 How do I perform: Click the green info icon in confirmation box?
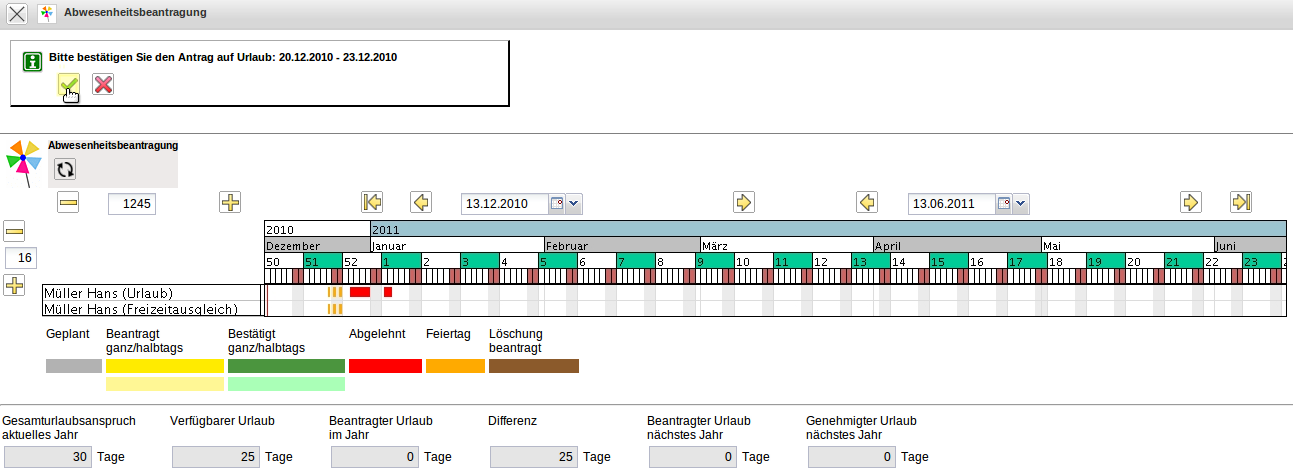click(33, 62)
